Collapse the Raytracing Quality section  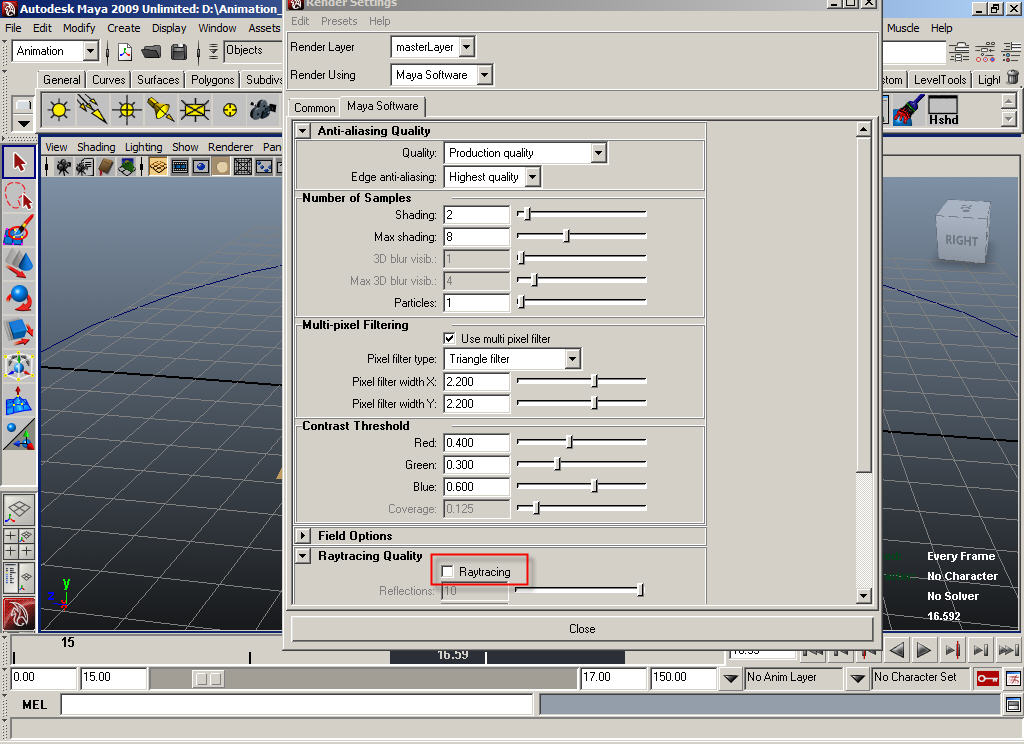click(303, 556)
